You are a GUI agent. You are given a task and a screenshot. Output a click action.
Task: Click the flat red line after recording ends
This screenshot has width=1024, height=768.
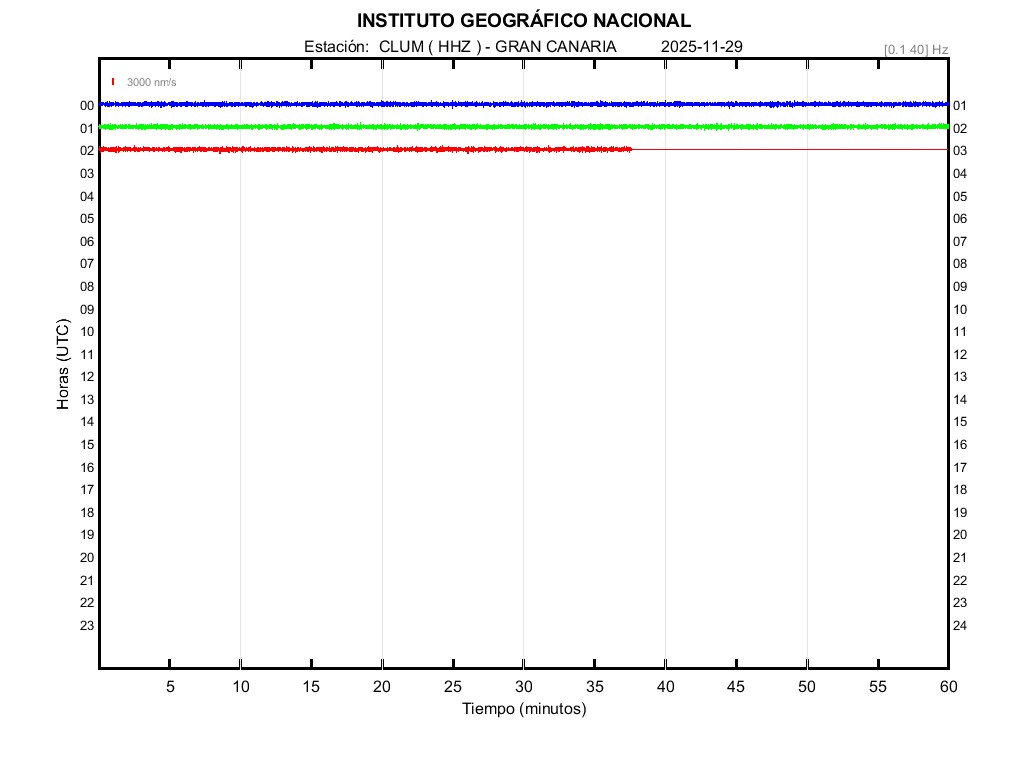(x=790, y=149)
